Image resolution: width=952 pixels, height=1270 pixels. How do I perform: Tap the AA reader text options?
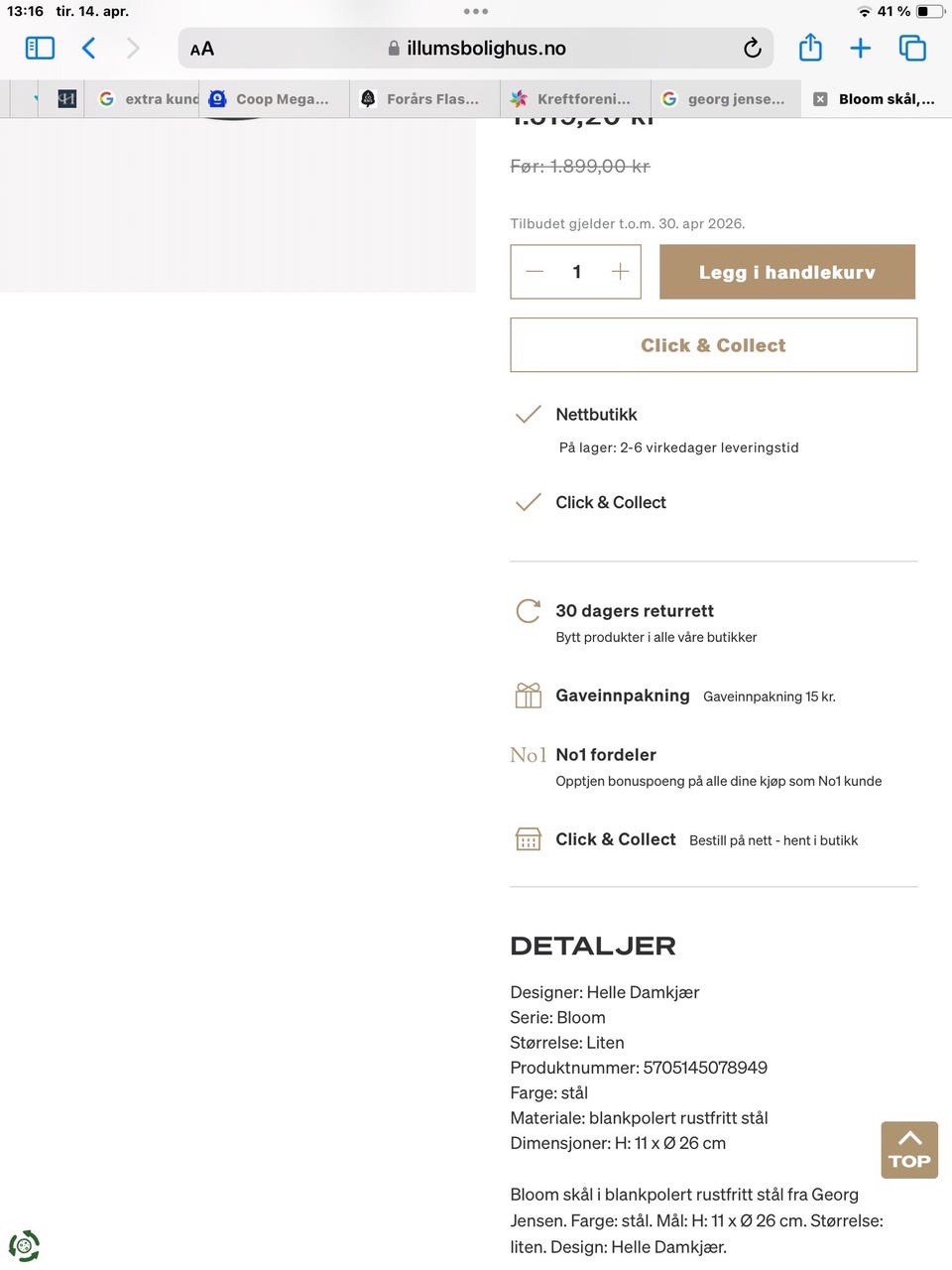pos(202,49)
